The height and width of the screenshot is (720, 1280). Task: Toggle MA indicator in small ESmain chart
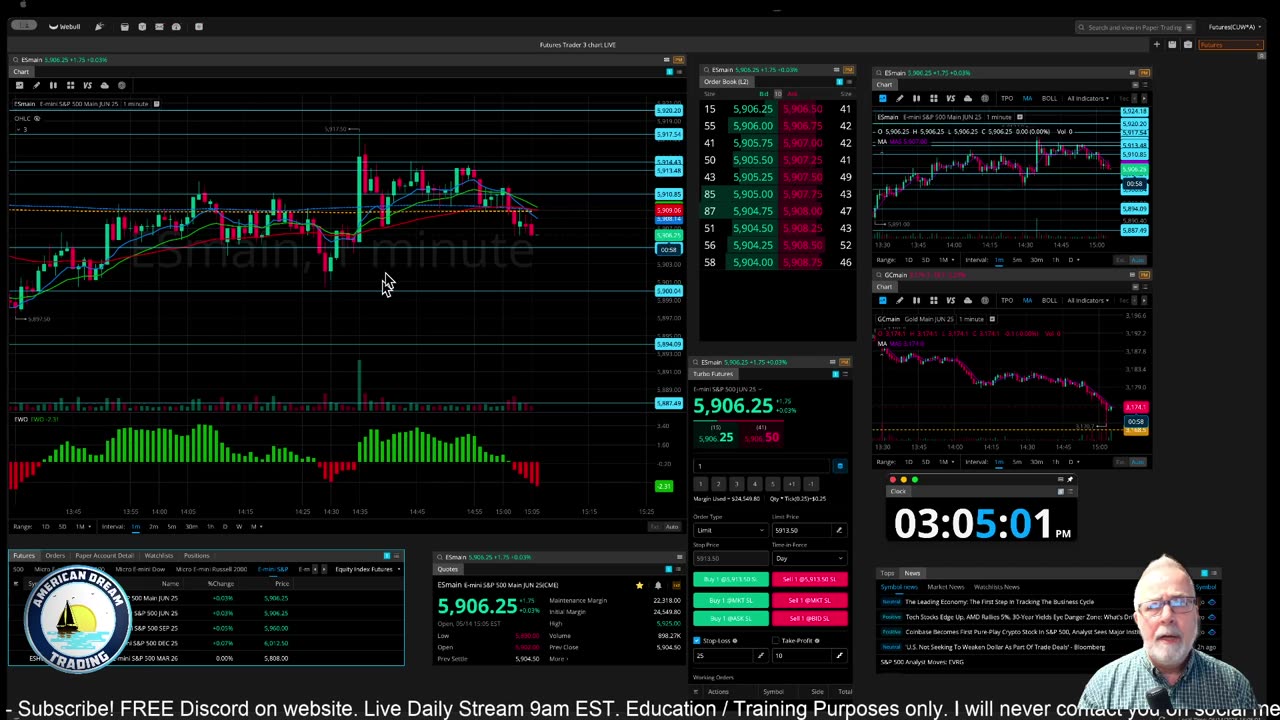click(x=1027, y=98)
